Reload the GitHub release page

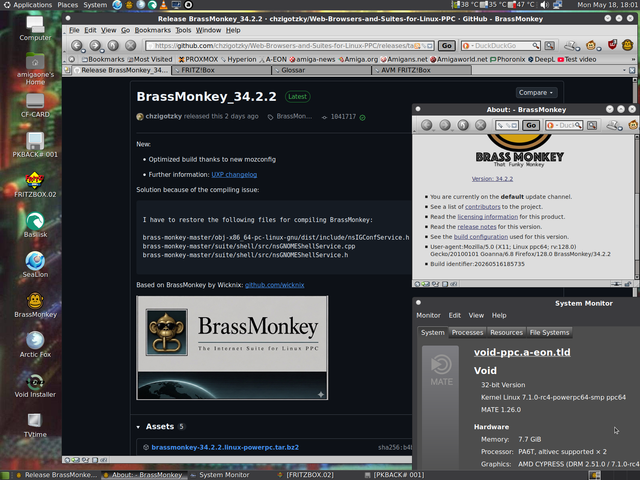point(113,45)
